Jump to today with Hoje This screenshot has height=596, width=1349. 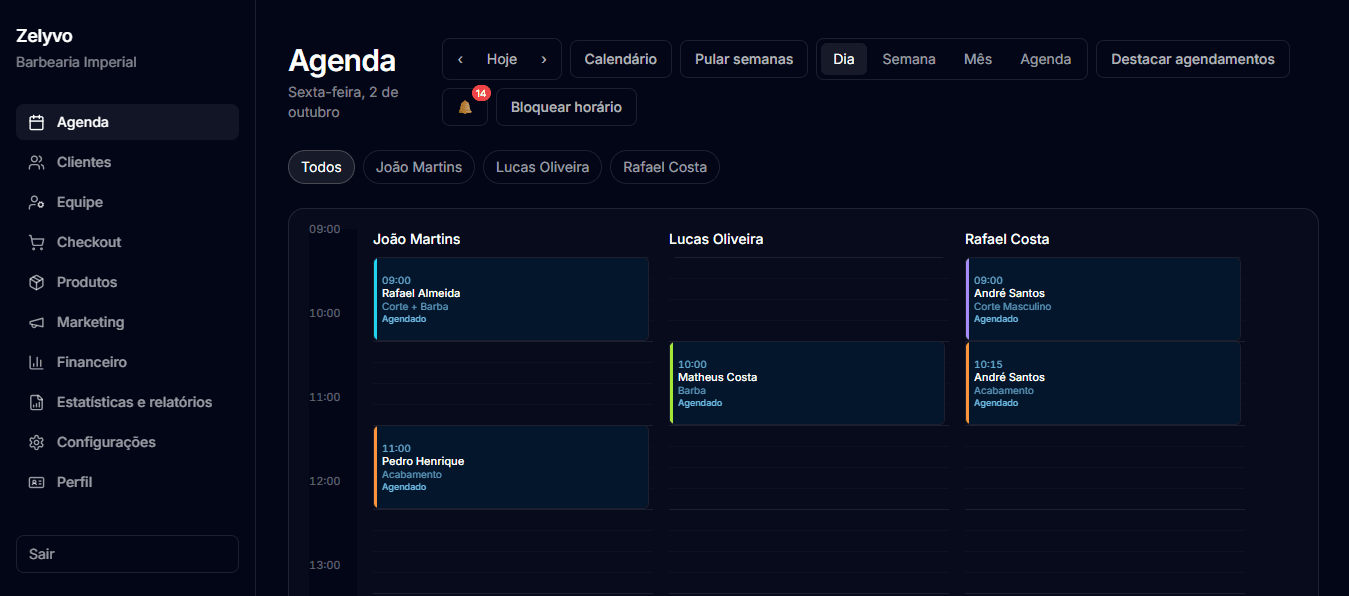coord(502,59)
